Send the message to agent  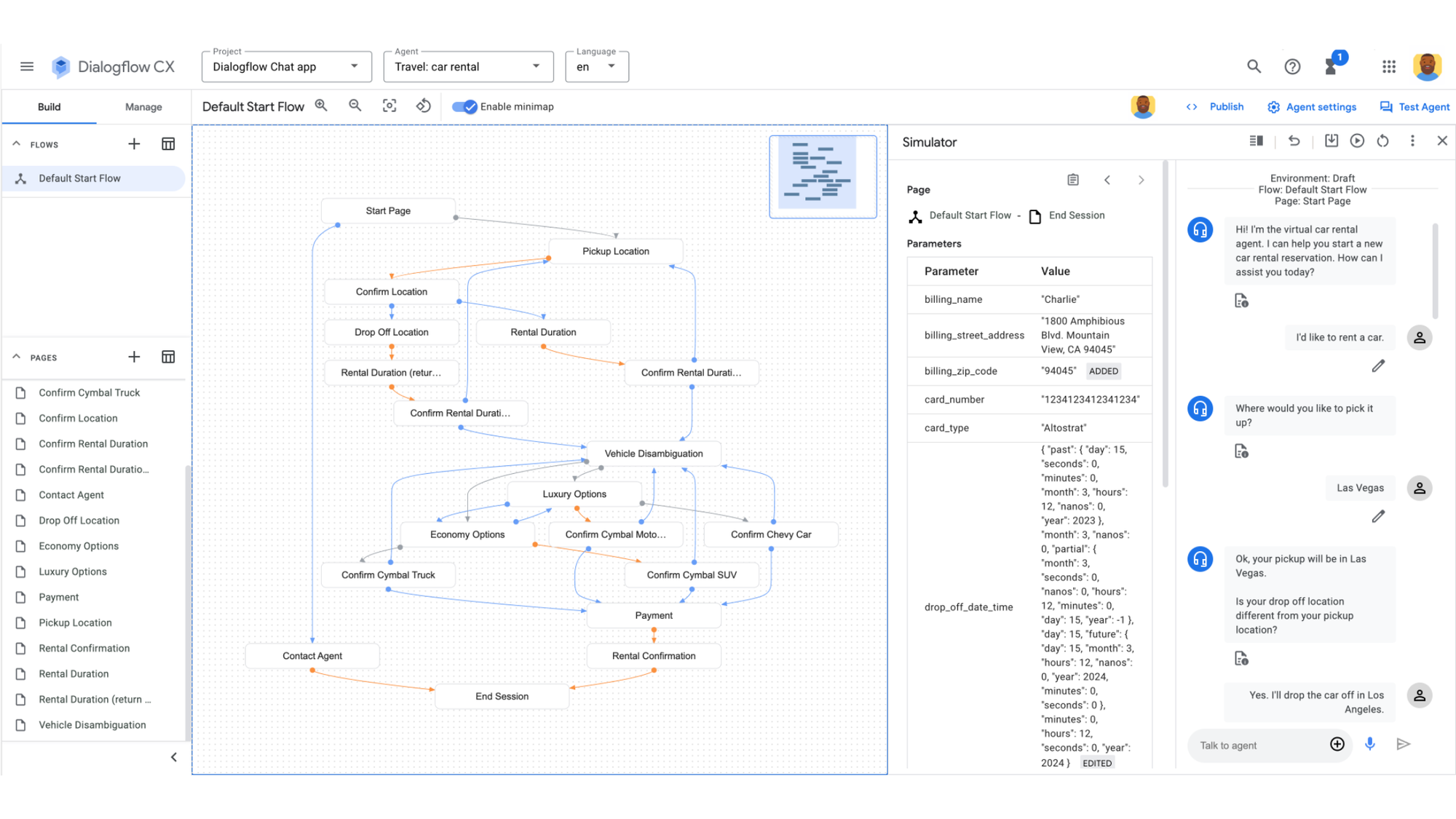point(1404,744)
